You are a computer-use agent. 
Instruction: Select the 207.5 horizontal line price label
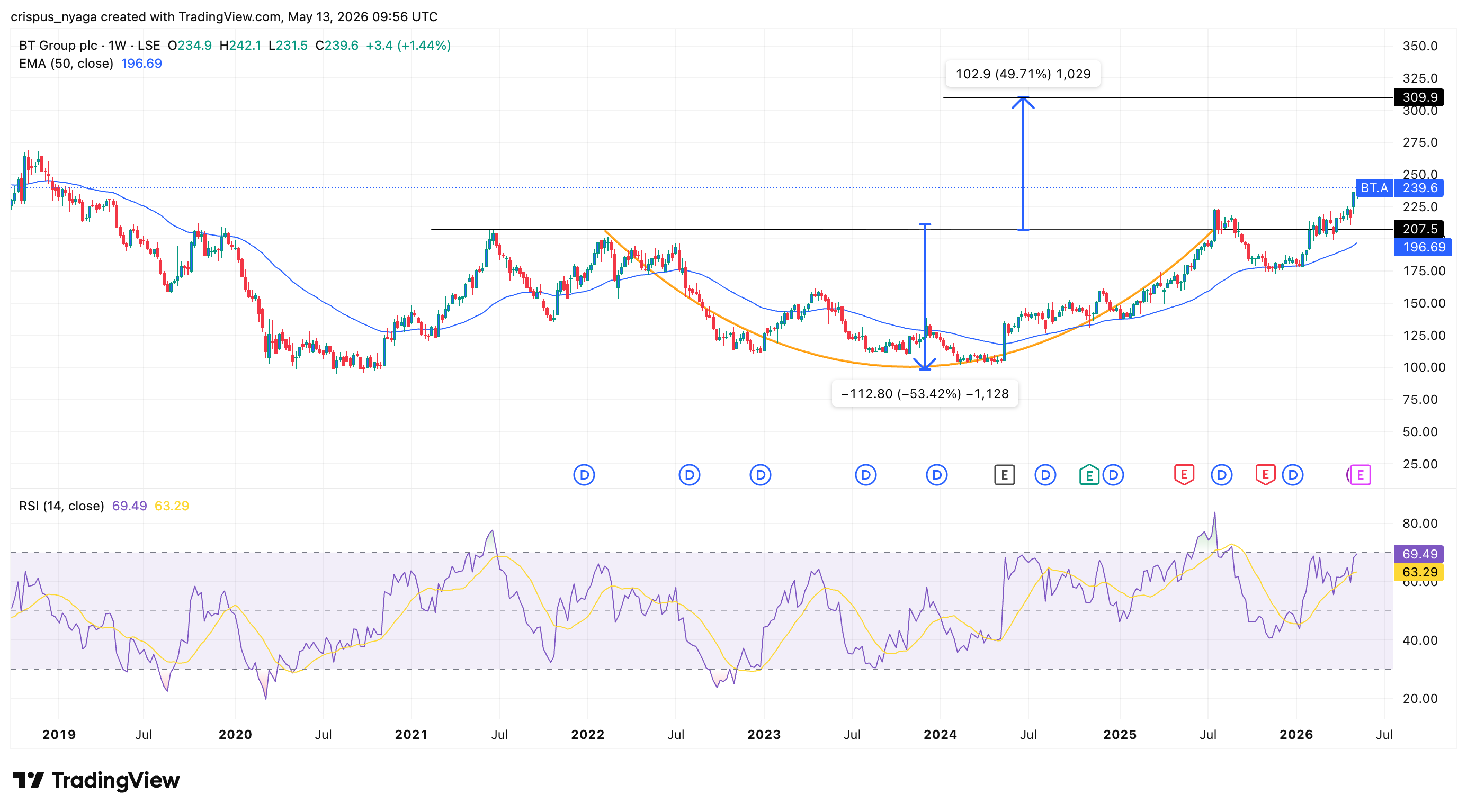tap(1419, 229)
